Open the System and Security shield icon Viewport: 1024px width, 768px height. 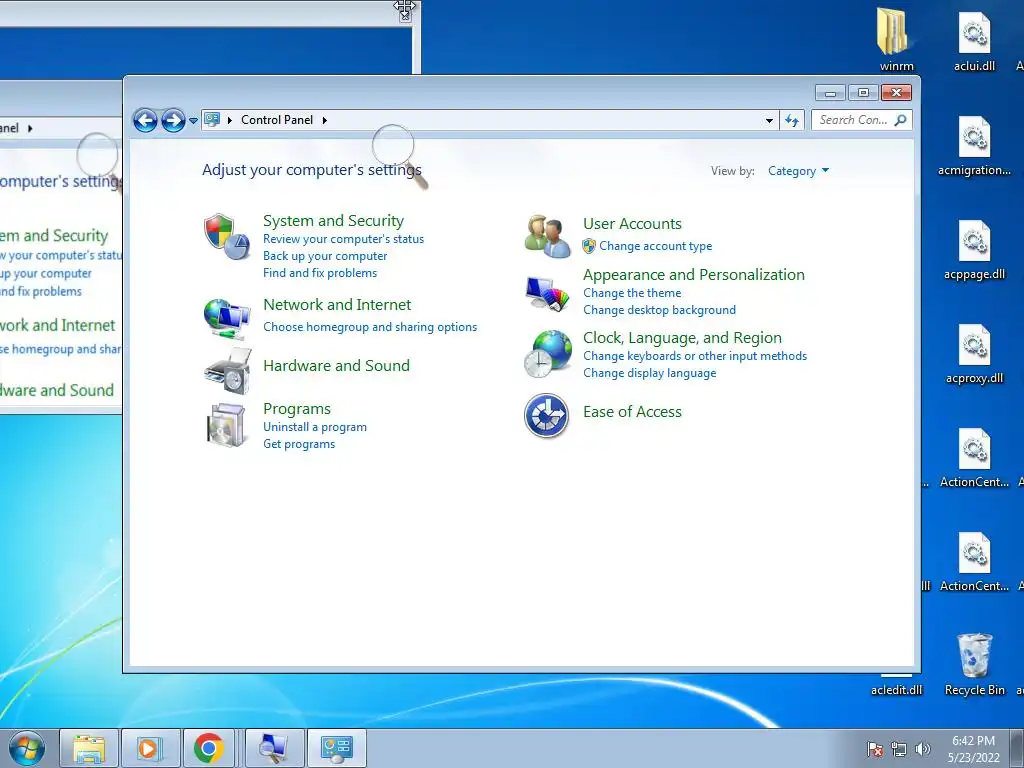point(227,237)
